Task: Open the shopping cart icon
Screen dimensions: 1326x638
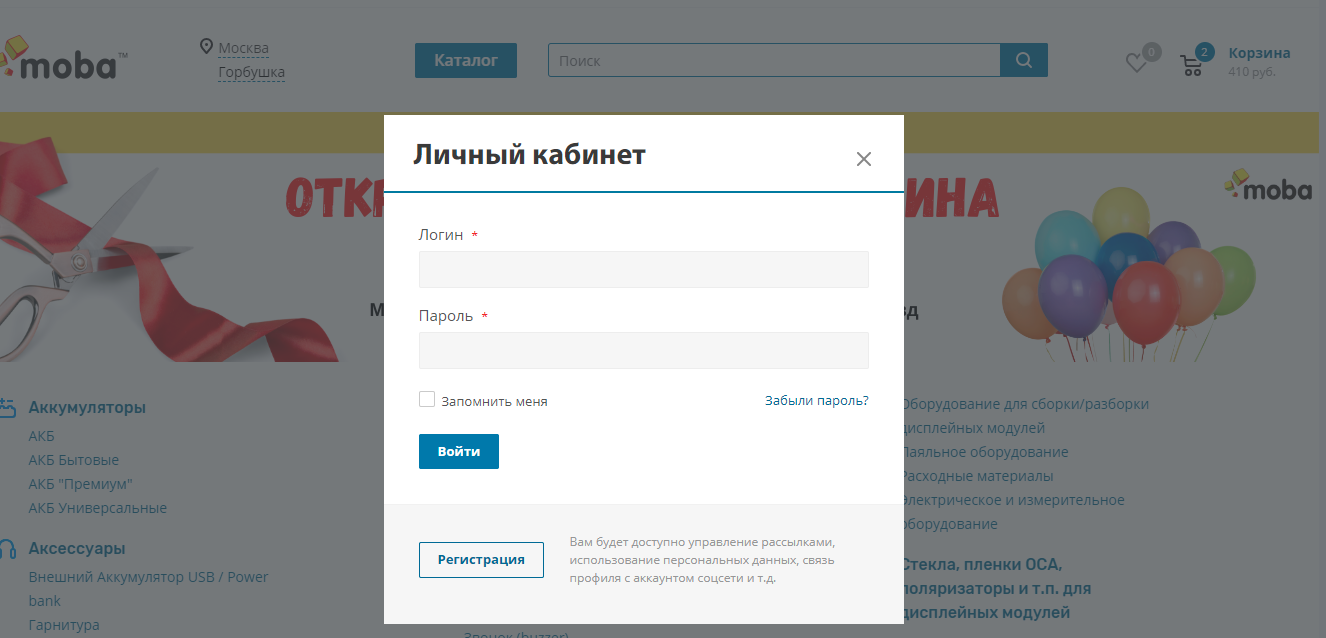Action: pyautogui.click(x=1191, y=65)
